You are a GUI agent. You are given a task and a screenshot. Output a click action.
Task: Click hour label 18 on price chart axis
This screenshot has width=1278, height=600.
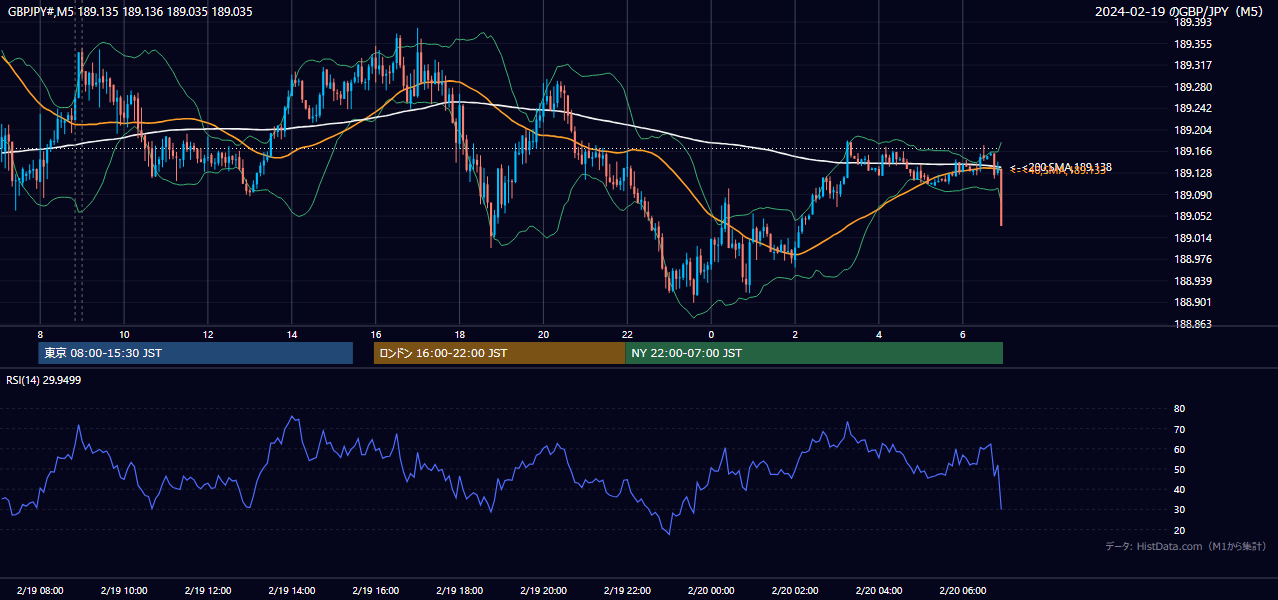point(459,334)
